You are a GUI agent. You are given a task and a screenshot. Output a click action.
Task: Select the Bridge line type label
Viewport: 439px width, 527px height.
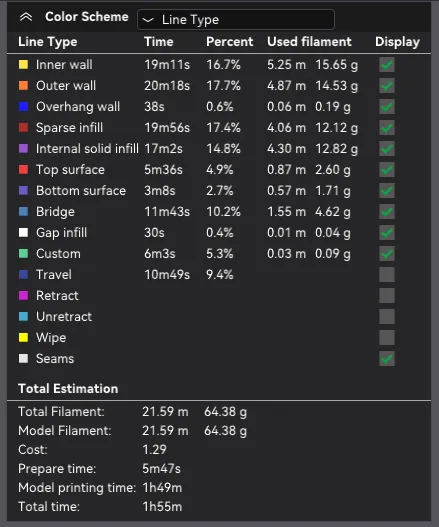55,212
